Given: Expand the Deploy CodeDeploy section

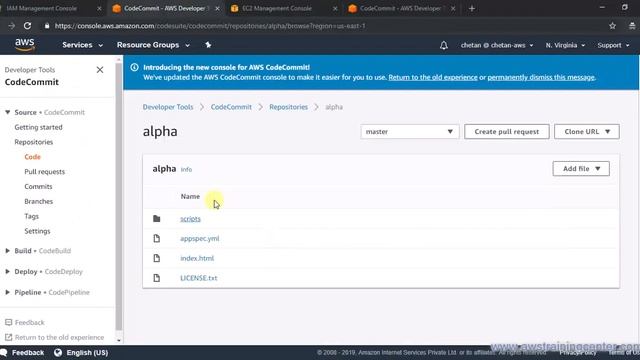Looking at the screenshot, I should click(x=7, y=271).
